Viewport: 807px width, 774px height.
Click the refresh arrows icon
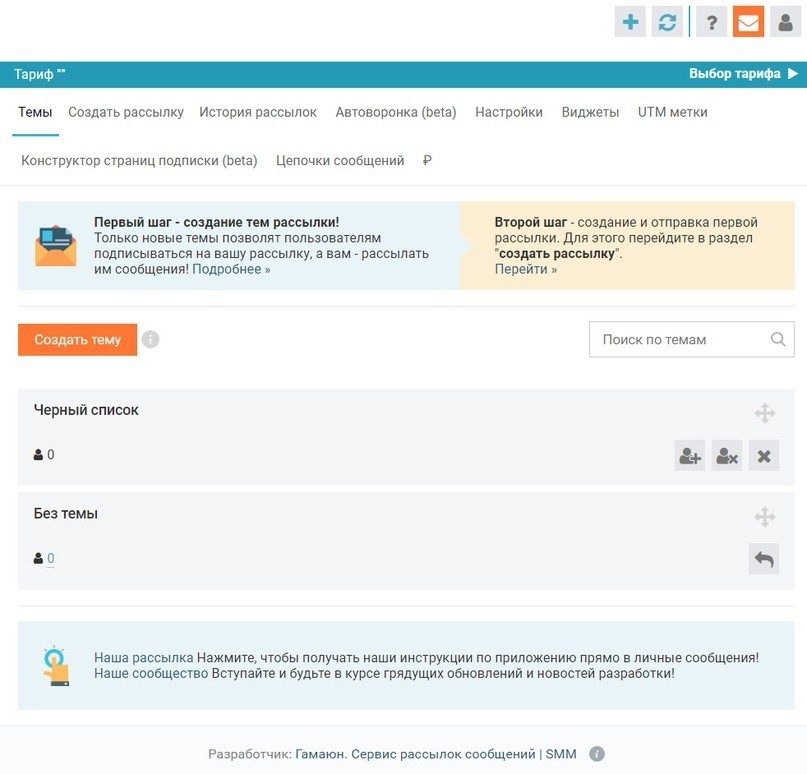click(667, 22)
